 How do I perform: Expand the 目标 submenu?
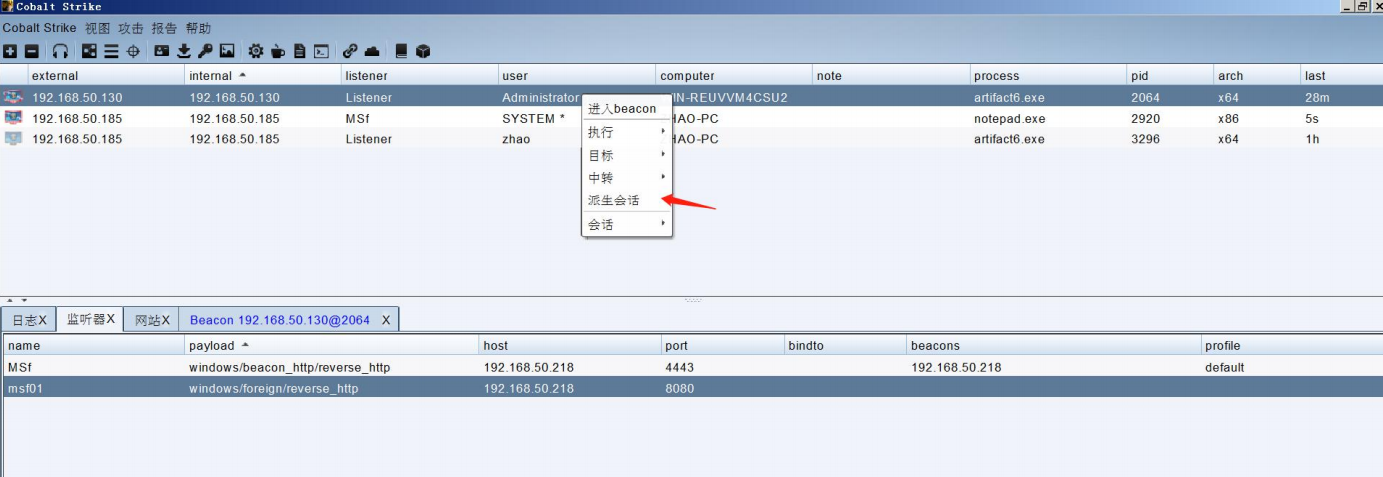coord(627,155)
